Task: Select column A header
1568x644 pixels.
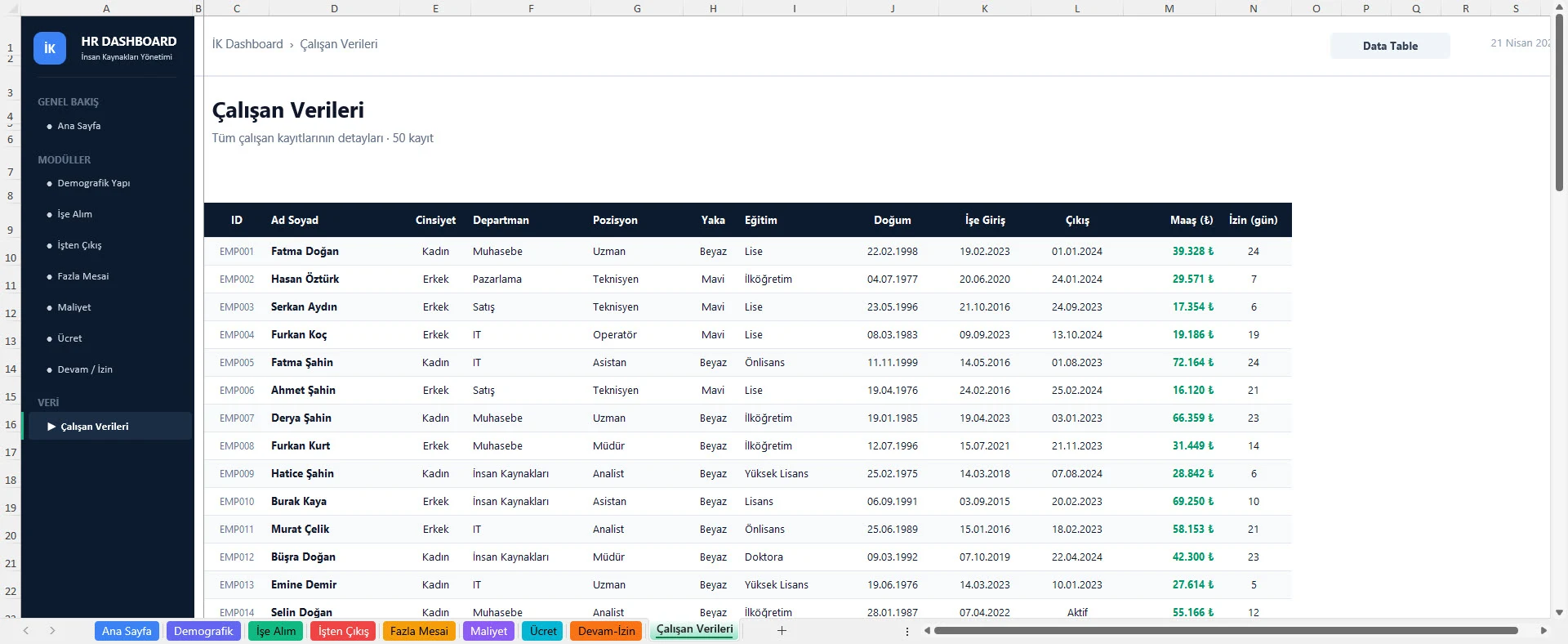Action: point(106,8)
